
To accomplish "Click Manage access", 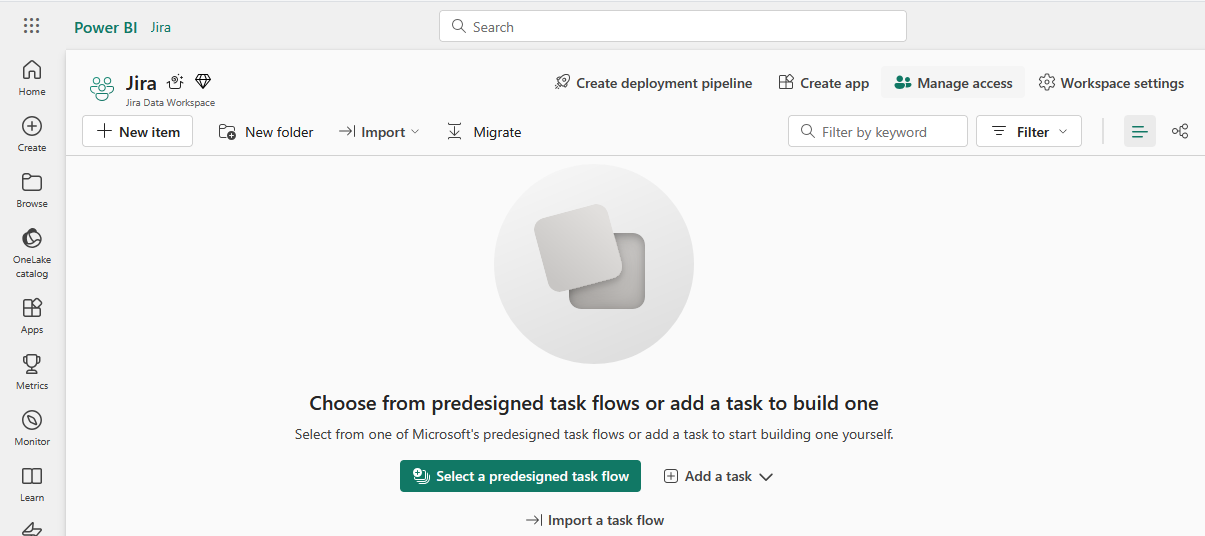I will click(953, 83).
